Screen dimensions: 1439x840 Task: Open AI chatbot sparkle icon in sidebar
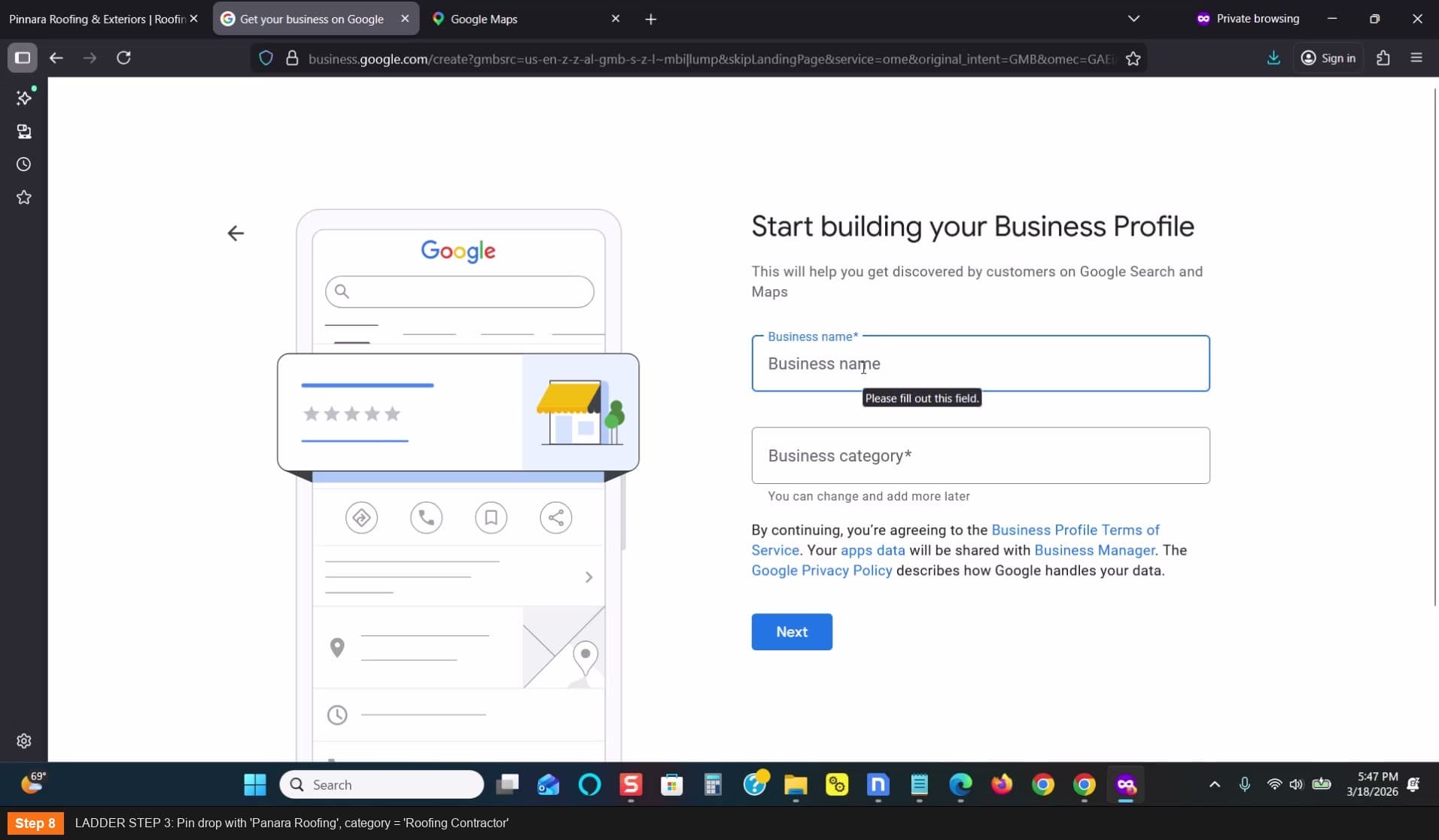[x=24, y=98]
